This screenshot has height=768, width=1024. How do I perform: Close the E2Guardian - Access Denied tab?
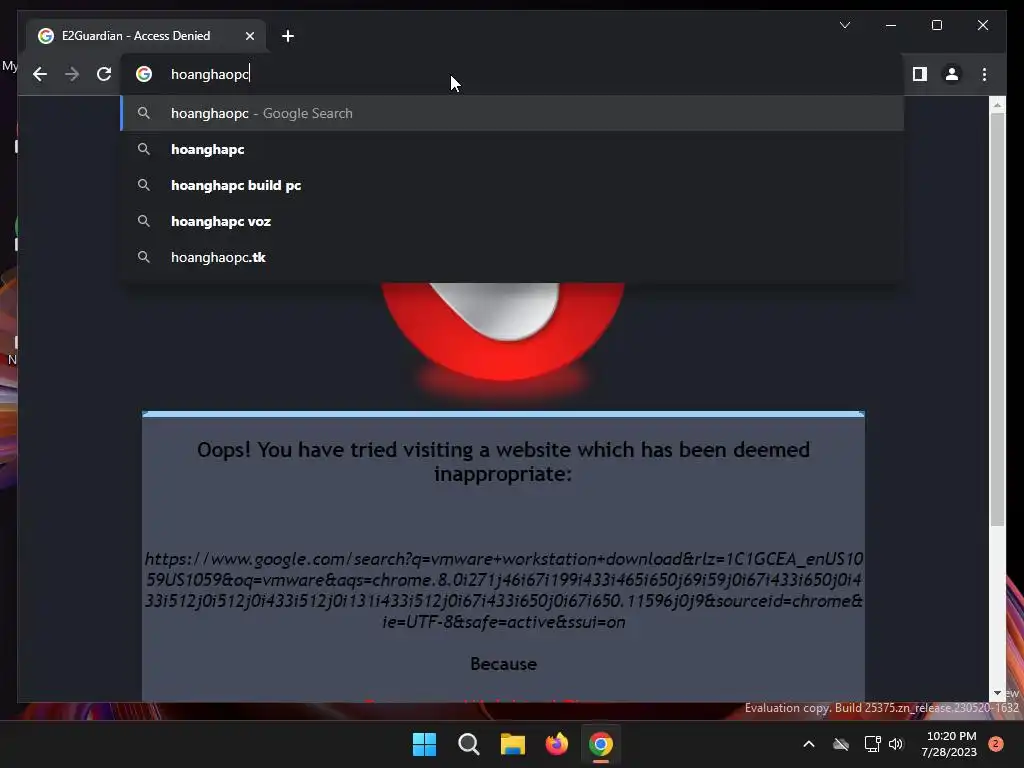[x=249, y=37]
